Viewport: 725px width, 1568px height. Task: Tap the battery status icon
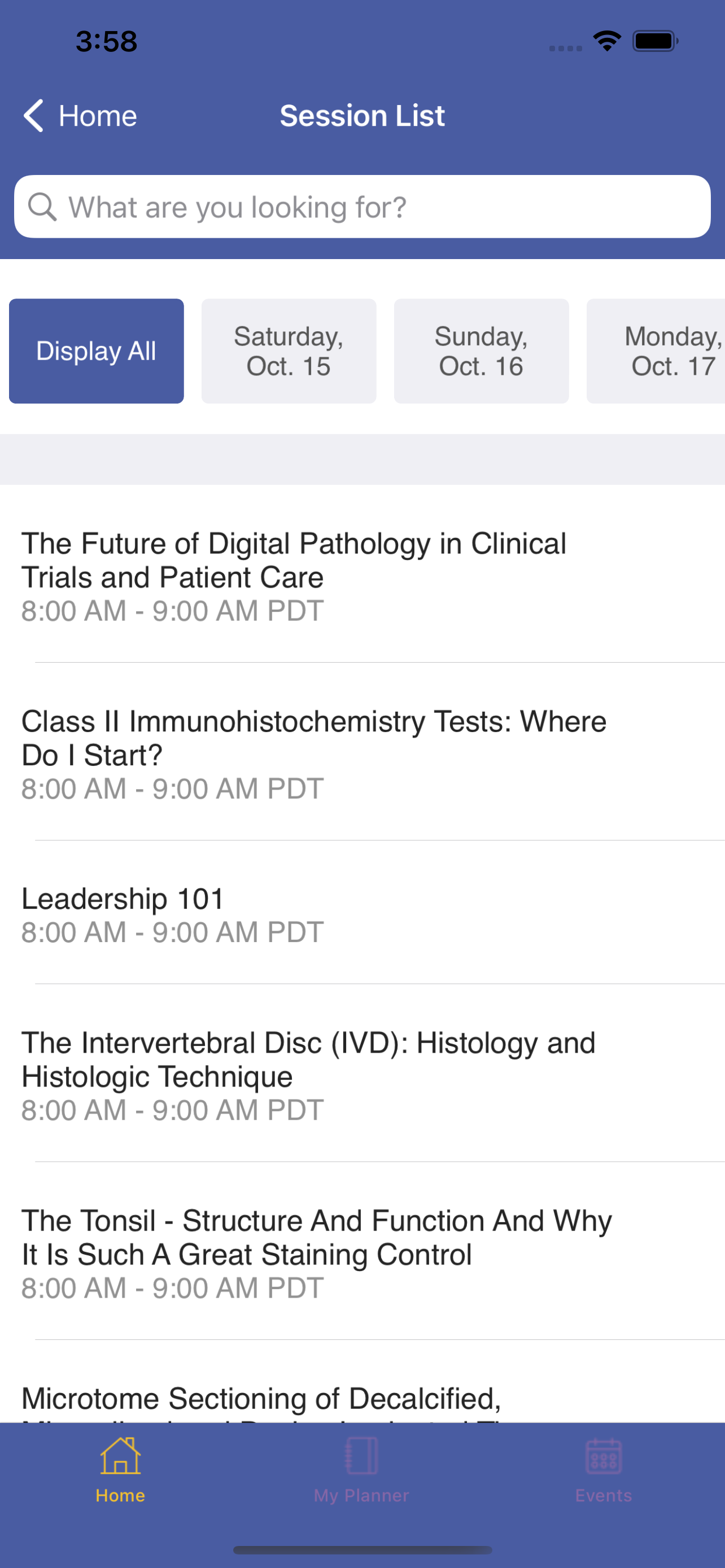point(655,41)
